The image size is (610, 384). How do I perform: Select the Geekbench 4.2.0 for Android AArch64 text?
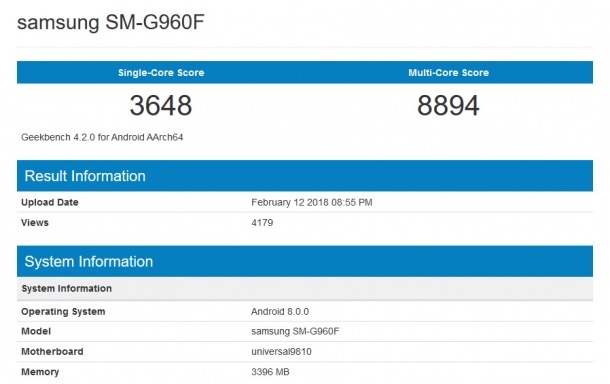pos(102,137)
